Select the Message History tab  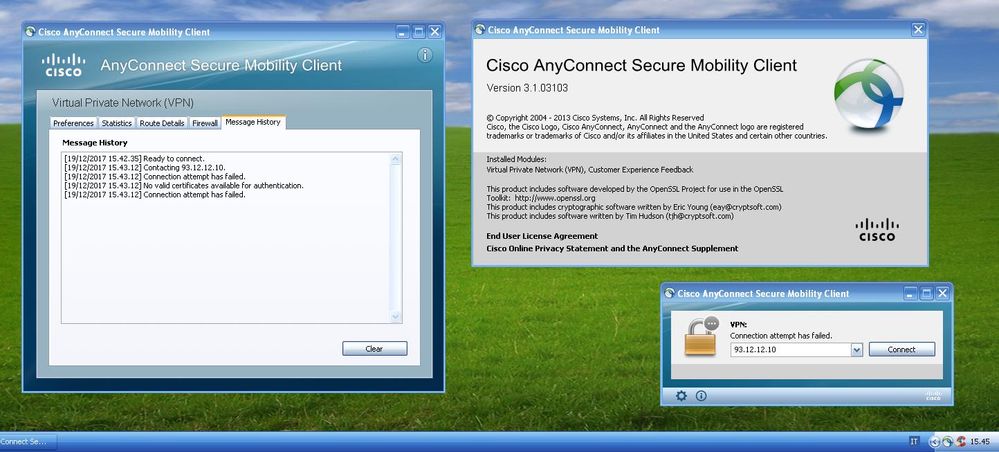pyautogui.click(x=253, y=122)
